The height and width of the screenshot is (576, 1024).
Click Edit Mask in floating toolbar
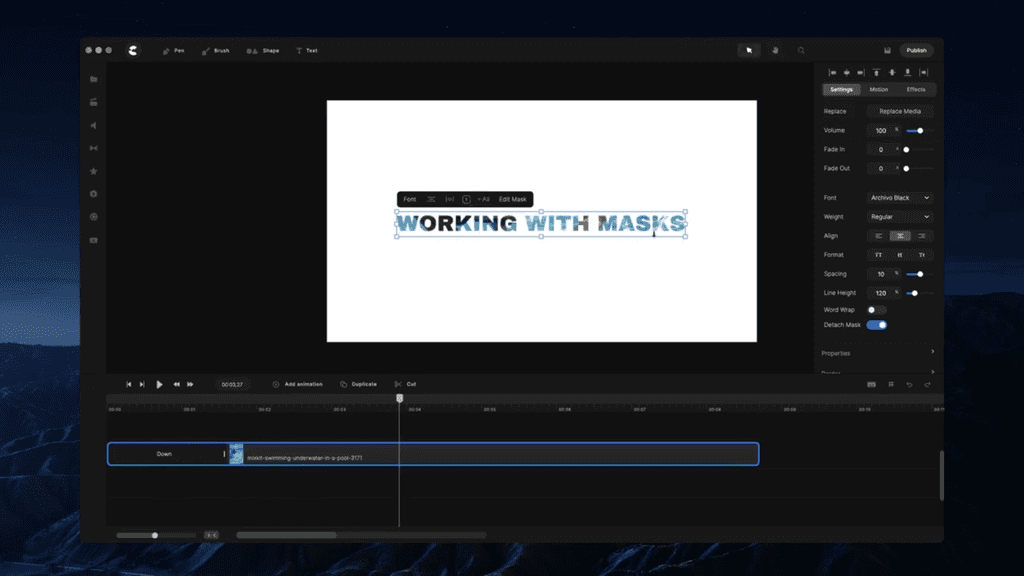point(512,200)
